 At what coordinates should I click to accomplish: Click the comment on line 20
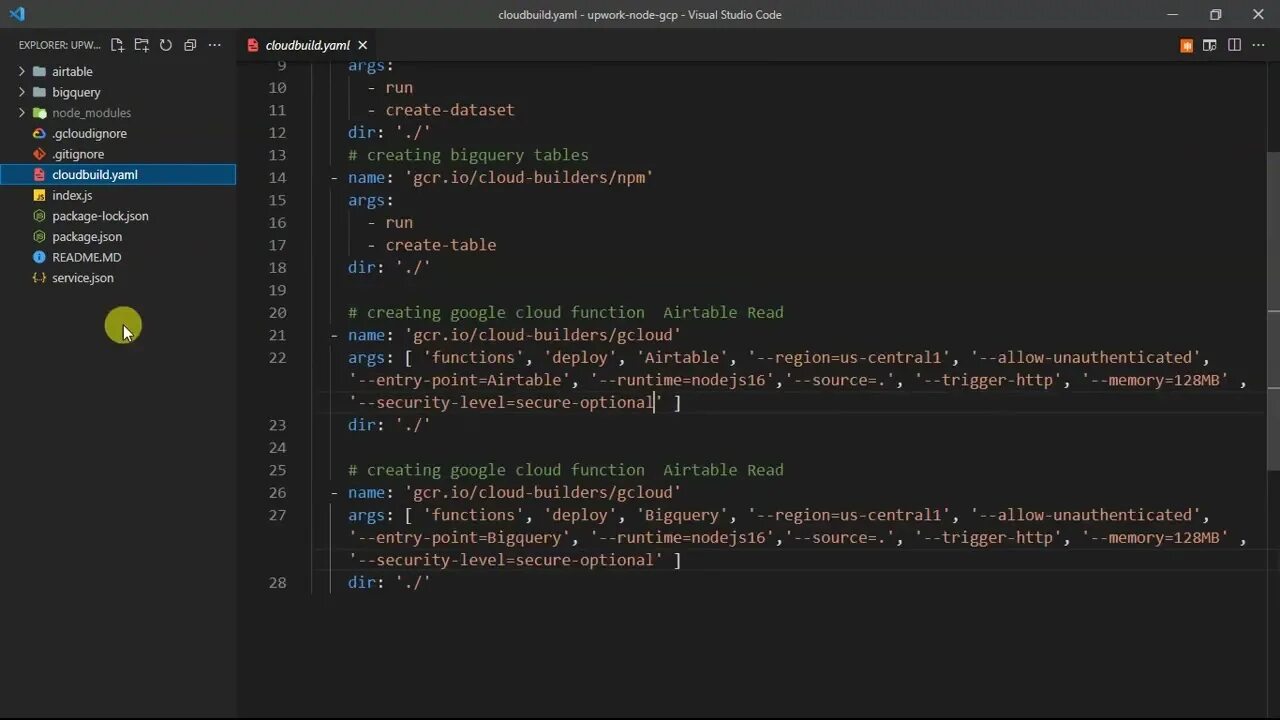coord(566,312)
